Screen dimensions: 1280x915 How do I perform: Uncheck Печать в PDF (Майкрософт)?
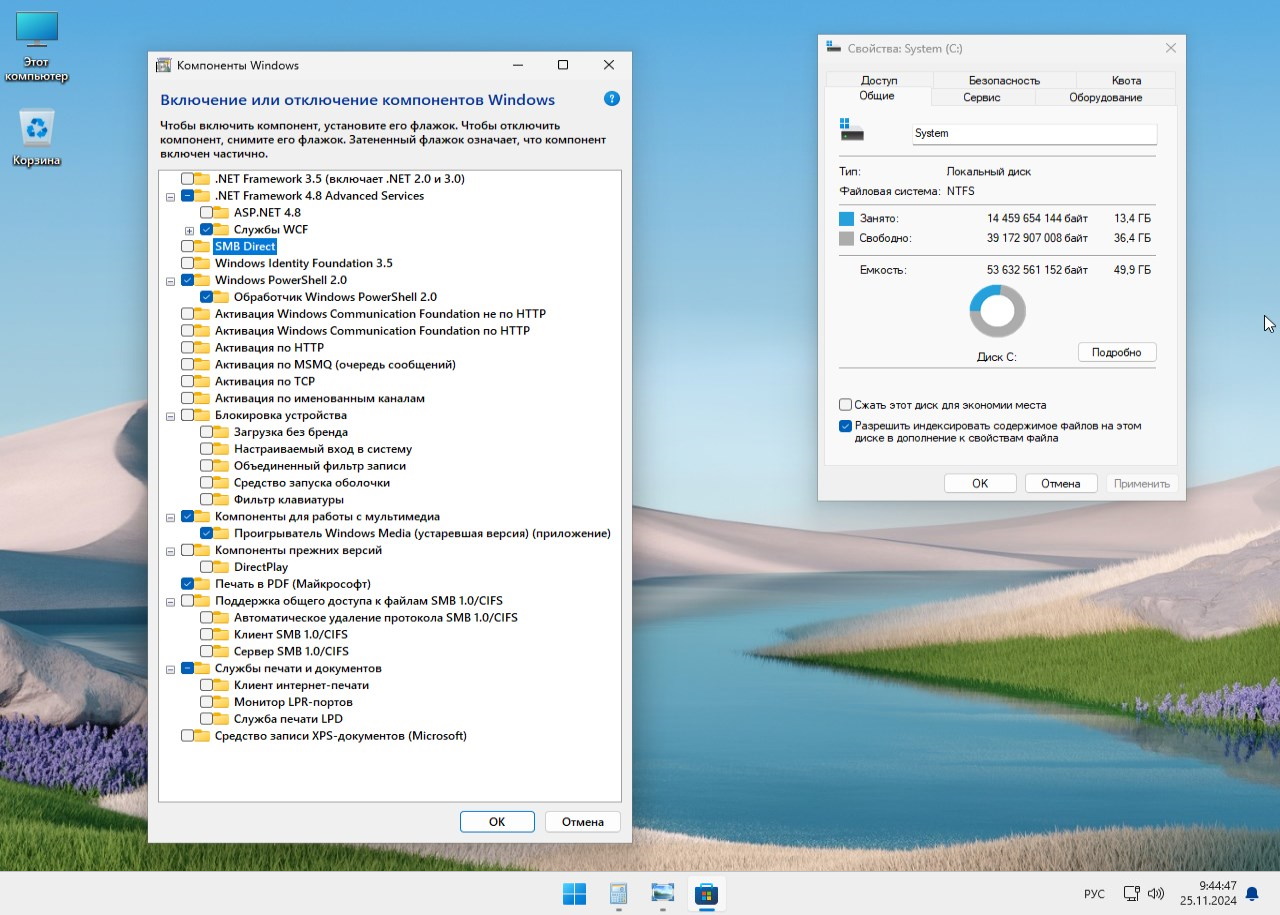(188, 583)
